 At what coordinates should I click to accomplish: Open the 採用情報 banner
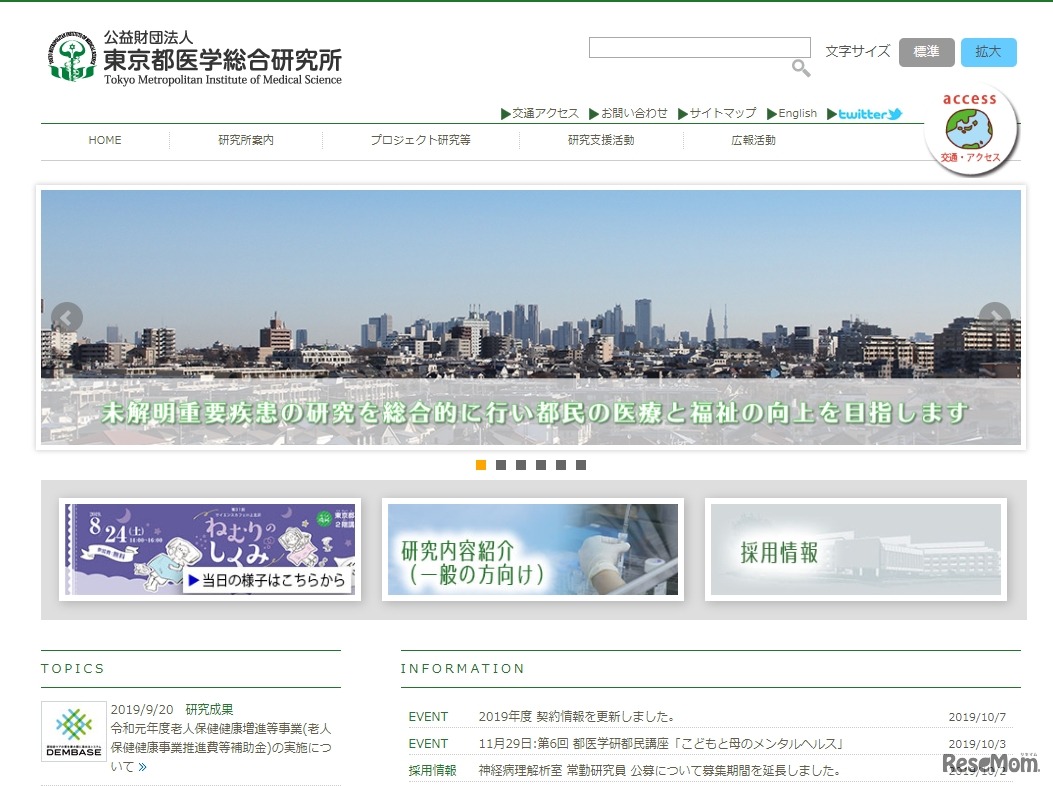tap(855, 550)
